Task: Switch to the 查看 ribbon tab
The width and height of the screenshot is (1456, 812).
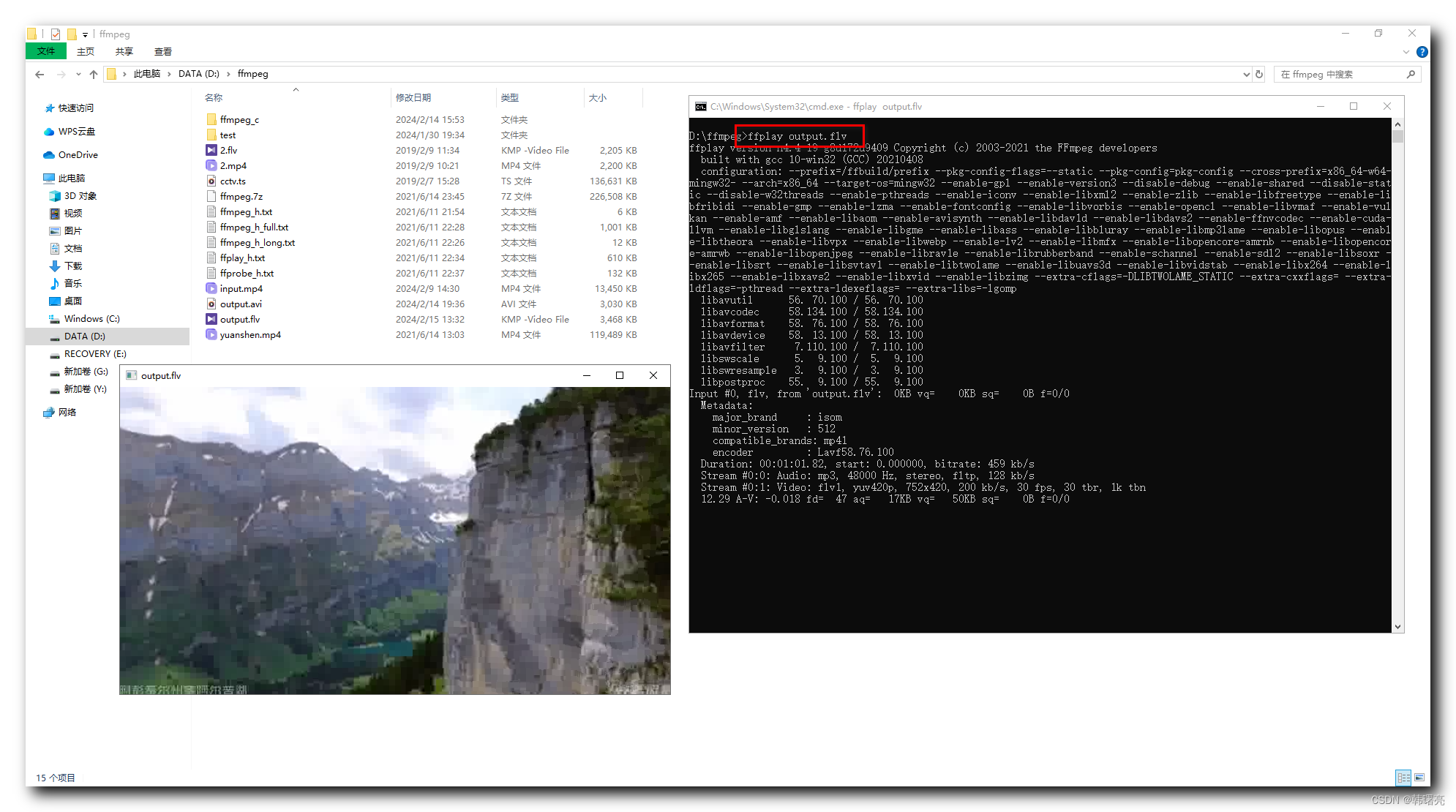Action: 163,51
